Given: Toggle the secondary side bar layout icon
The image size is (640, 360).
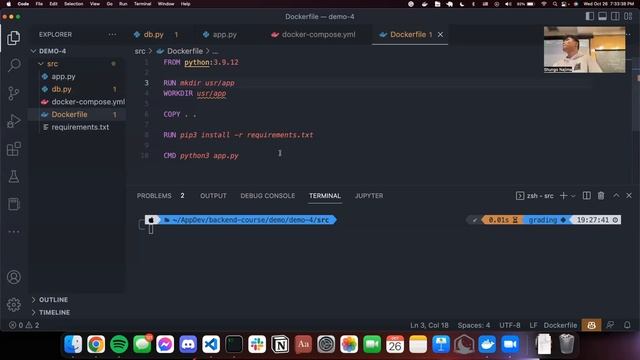Looking at the screenshot, I should click(x=615, y=16).
